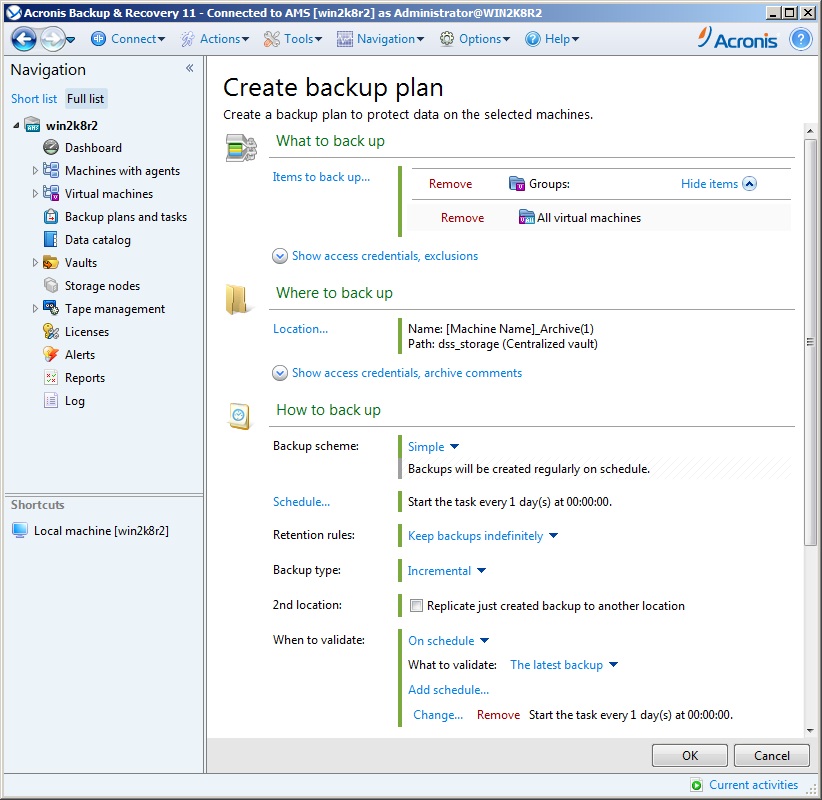Click the Add schedule link
822x800 pixels.
(448, 690)
